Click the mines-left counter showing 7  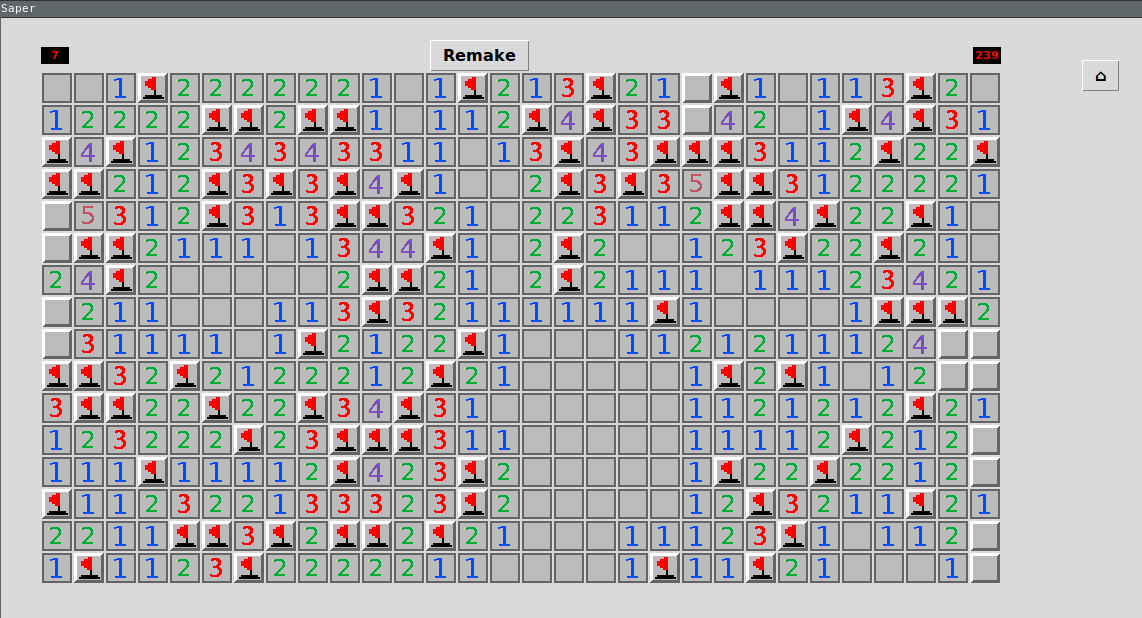tap(55, 55)
